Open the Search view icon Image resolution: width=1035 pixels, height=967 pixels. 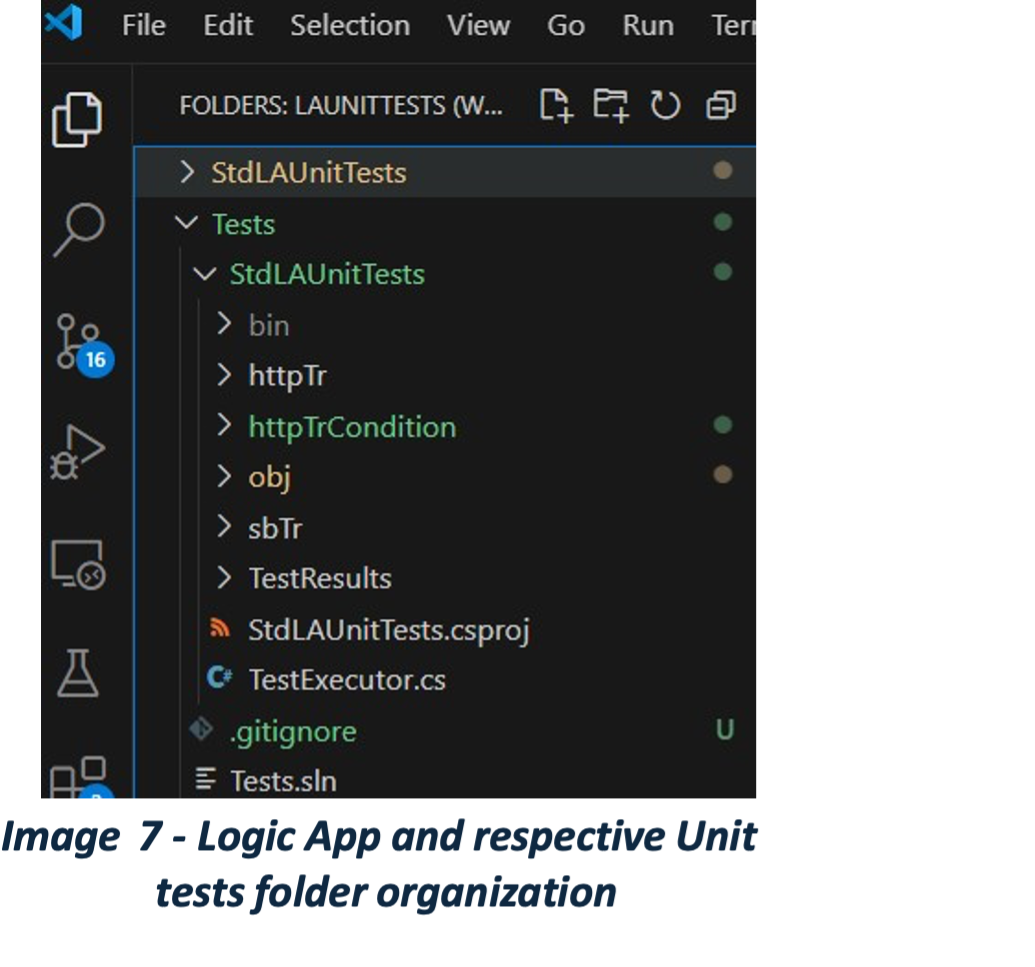(x=79, y=231)
